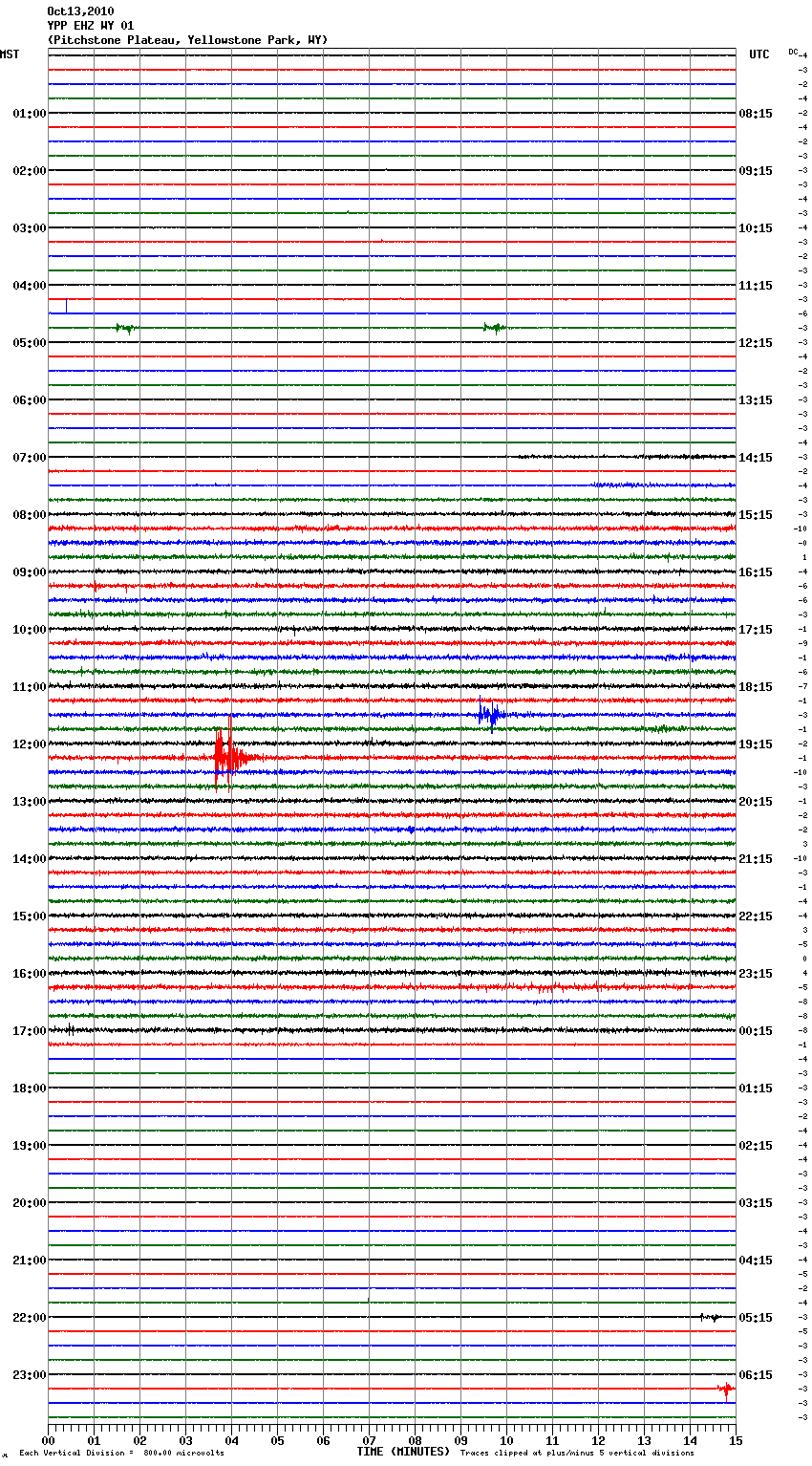Image resolution: width=812 pixels, height=1466 pixels.
Task: Click the UTC column header
Action: click(x=759, y=54)
